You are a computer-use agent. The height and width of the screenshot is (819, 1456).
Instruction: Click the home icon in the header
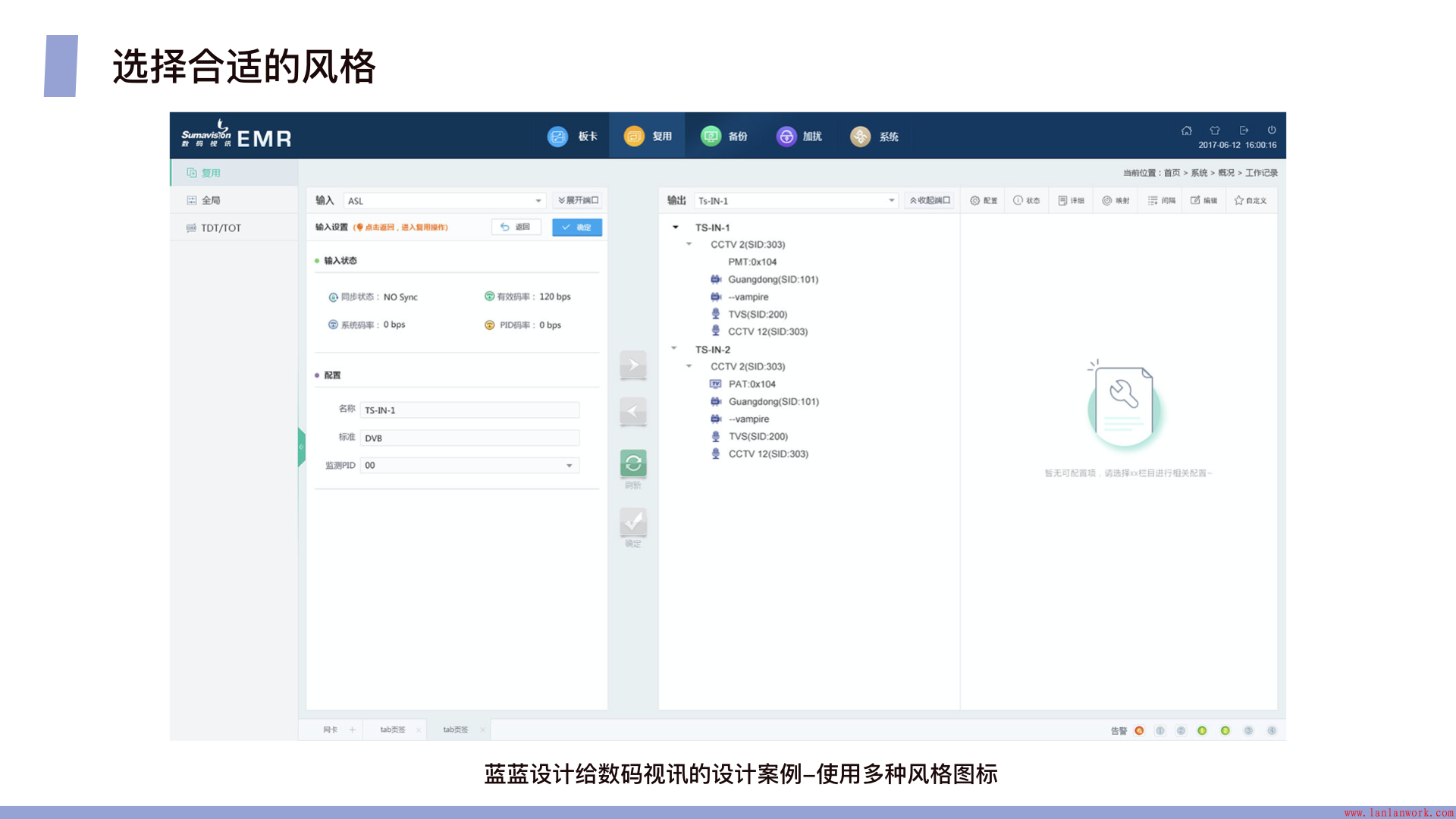[1187, 130]
